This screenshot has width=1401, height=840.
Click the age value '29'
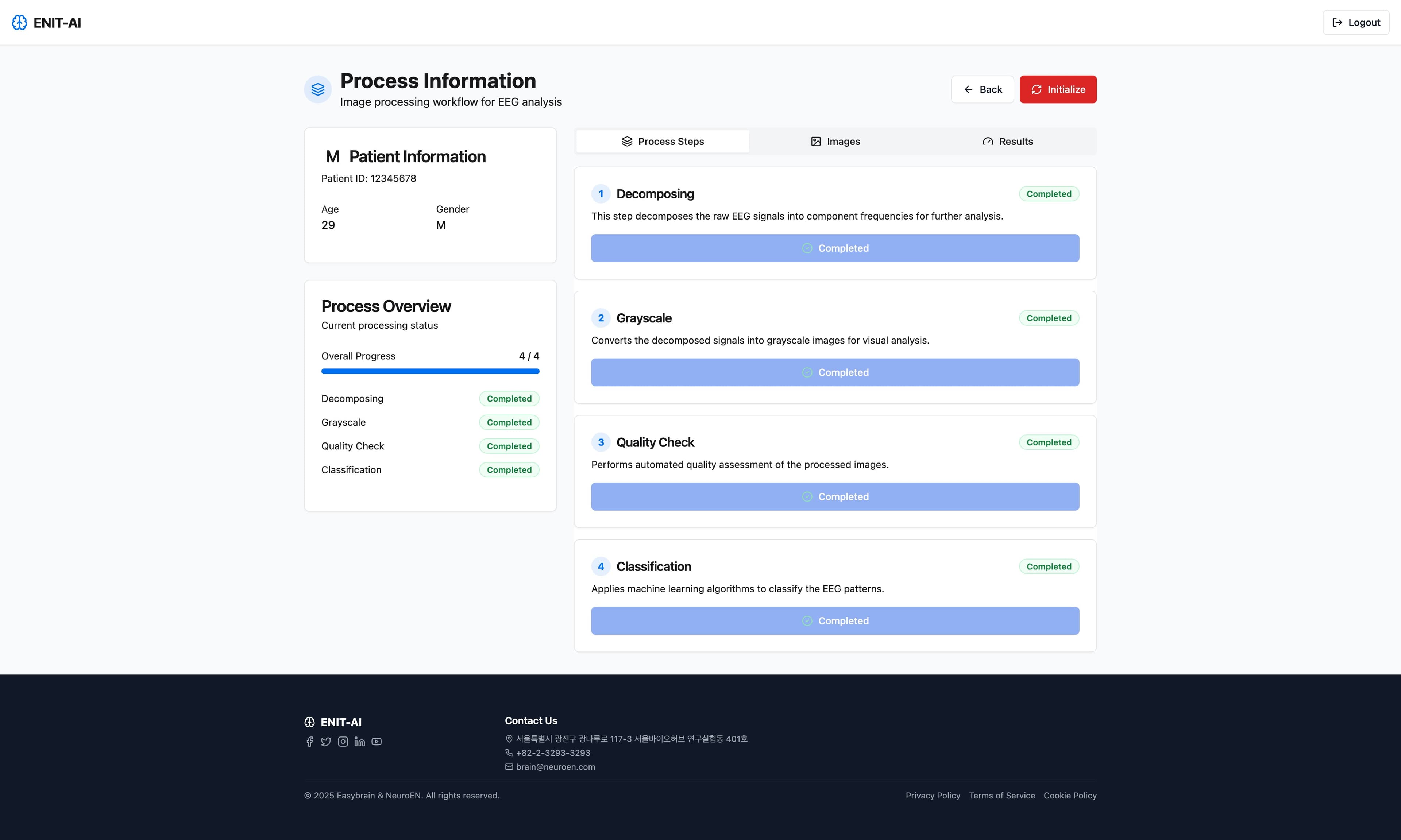[x=328, y=225]
